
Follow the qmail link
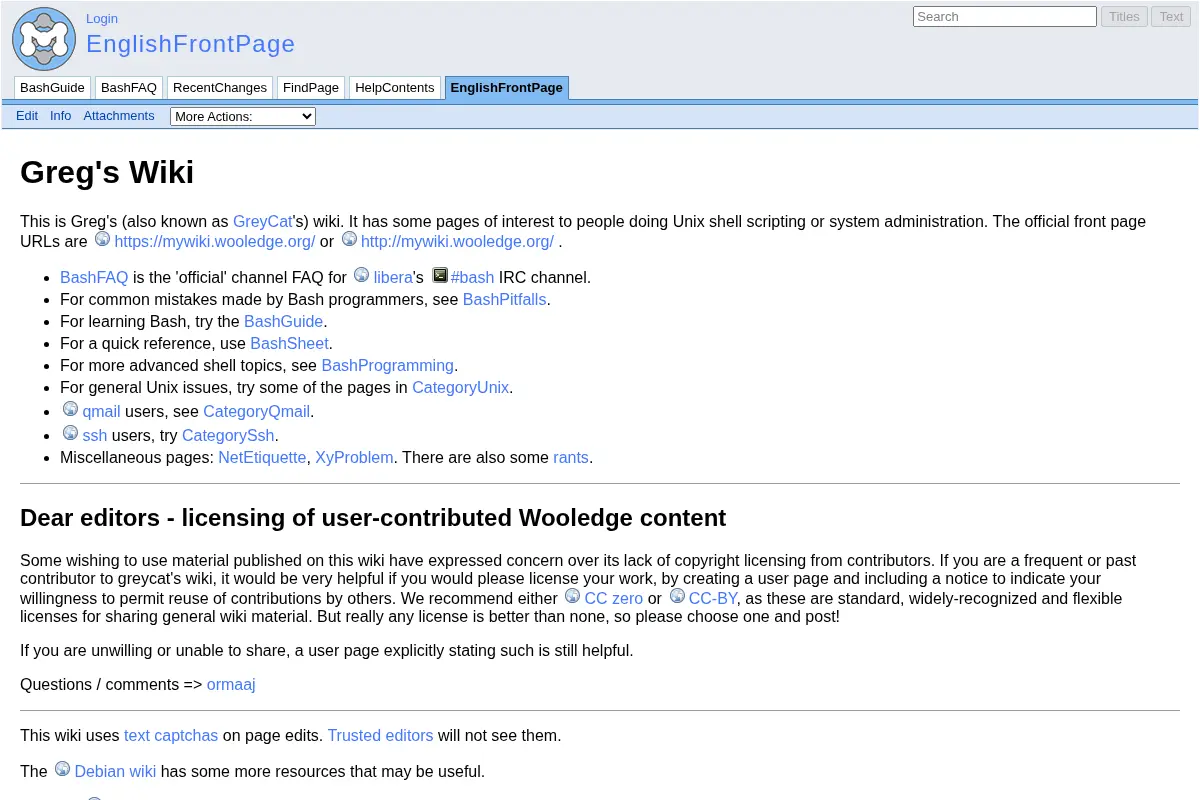coord(101,412)
